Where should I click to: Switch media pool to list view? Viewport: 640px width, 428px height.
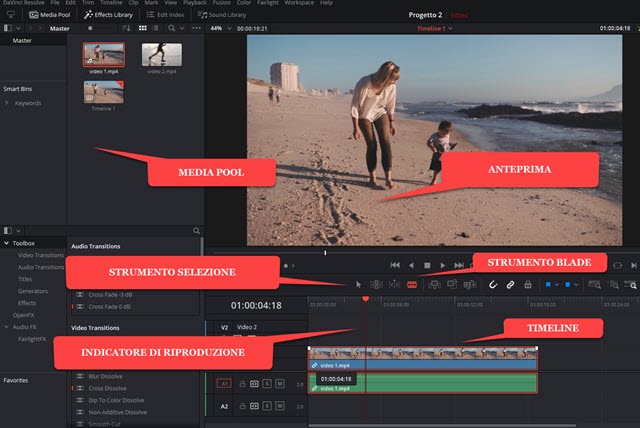pos(156,28)
